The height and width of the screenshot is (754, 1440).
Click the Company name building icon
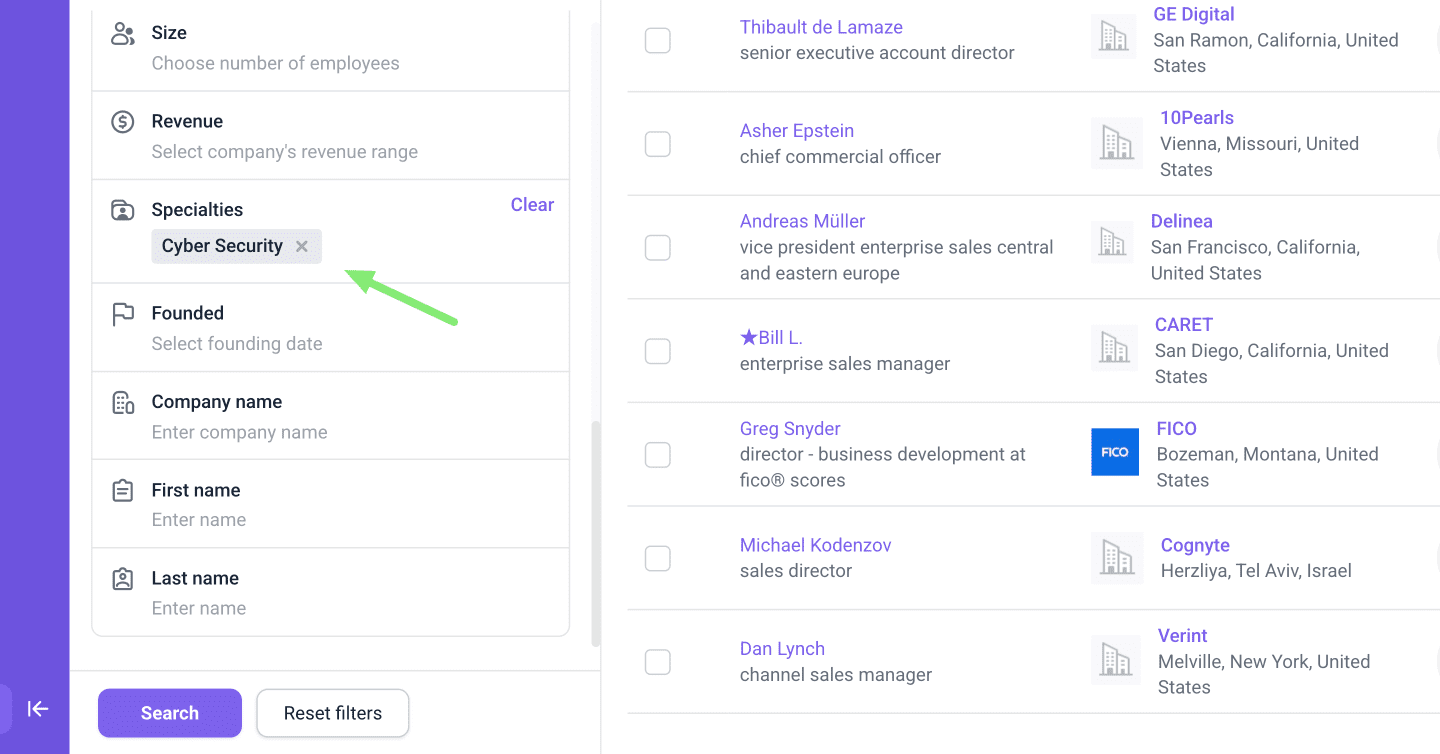(123, 402)
